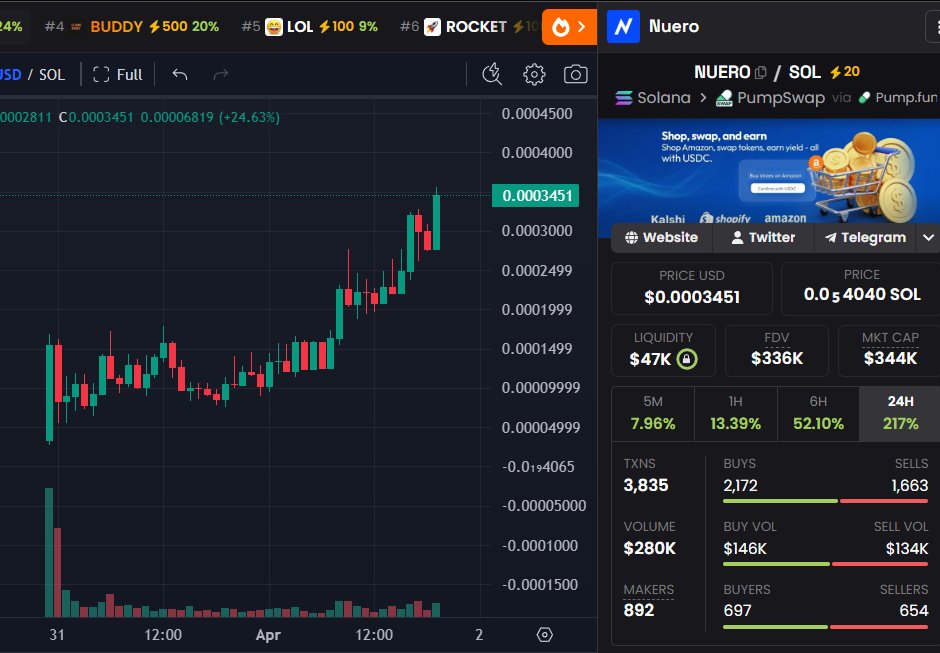Screen dimensions: 940x653
Task: Expand extra social links chevron
Action: 928,238
